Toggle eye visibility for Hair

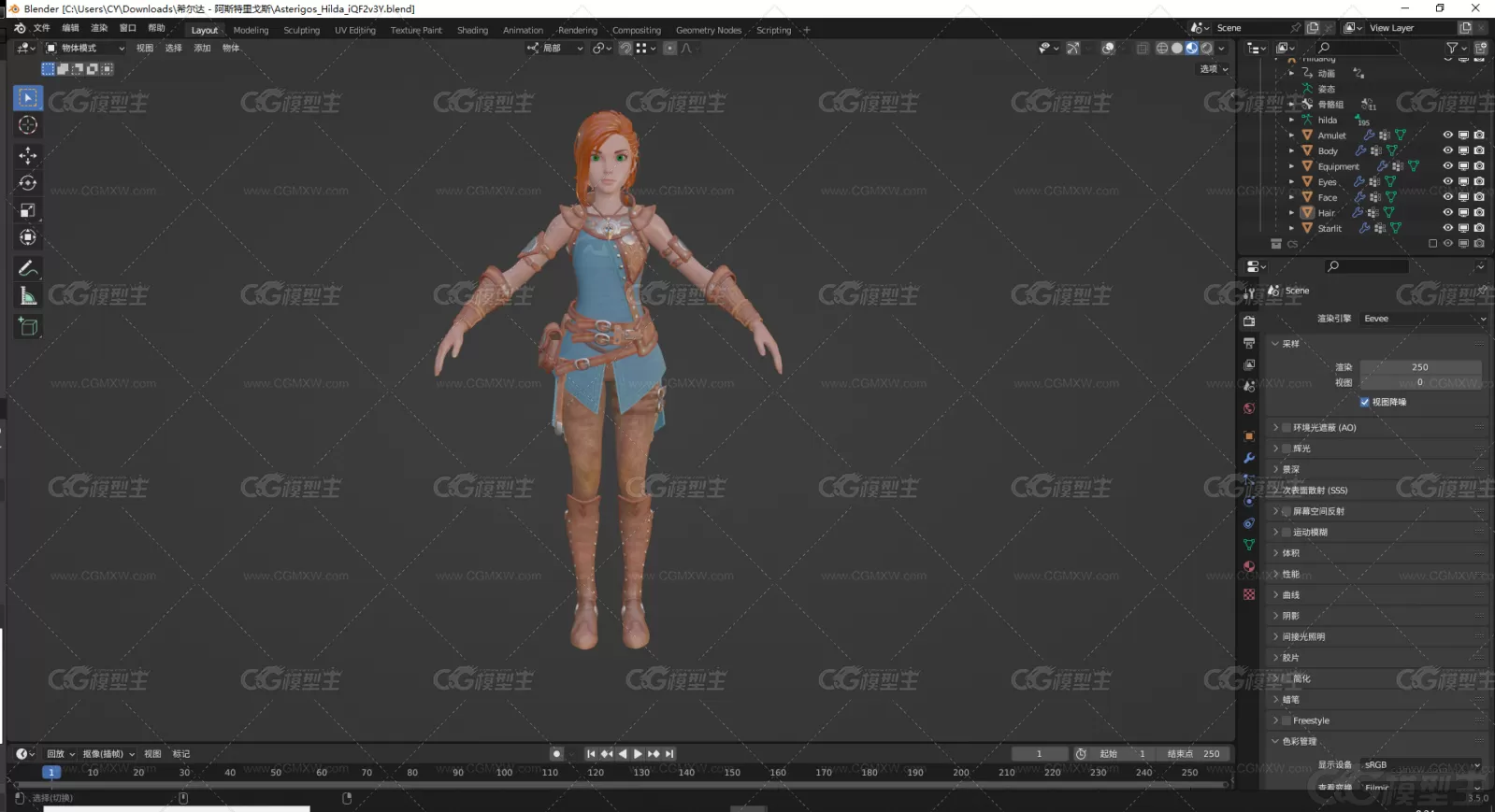(1448, 213)
